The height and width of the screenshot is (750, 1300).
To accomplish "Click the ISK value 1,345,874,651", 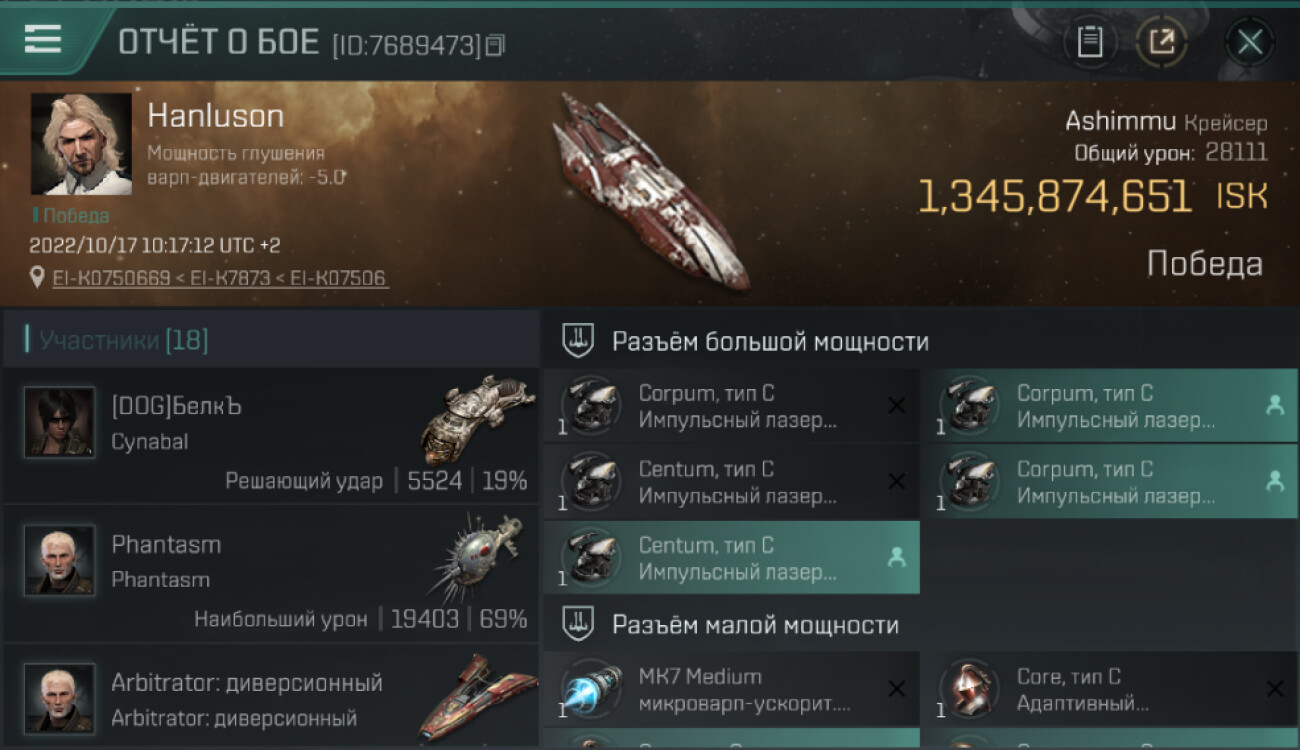I will 1055,197.
